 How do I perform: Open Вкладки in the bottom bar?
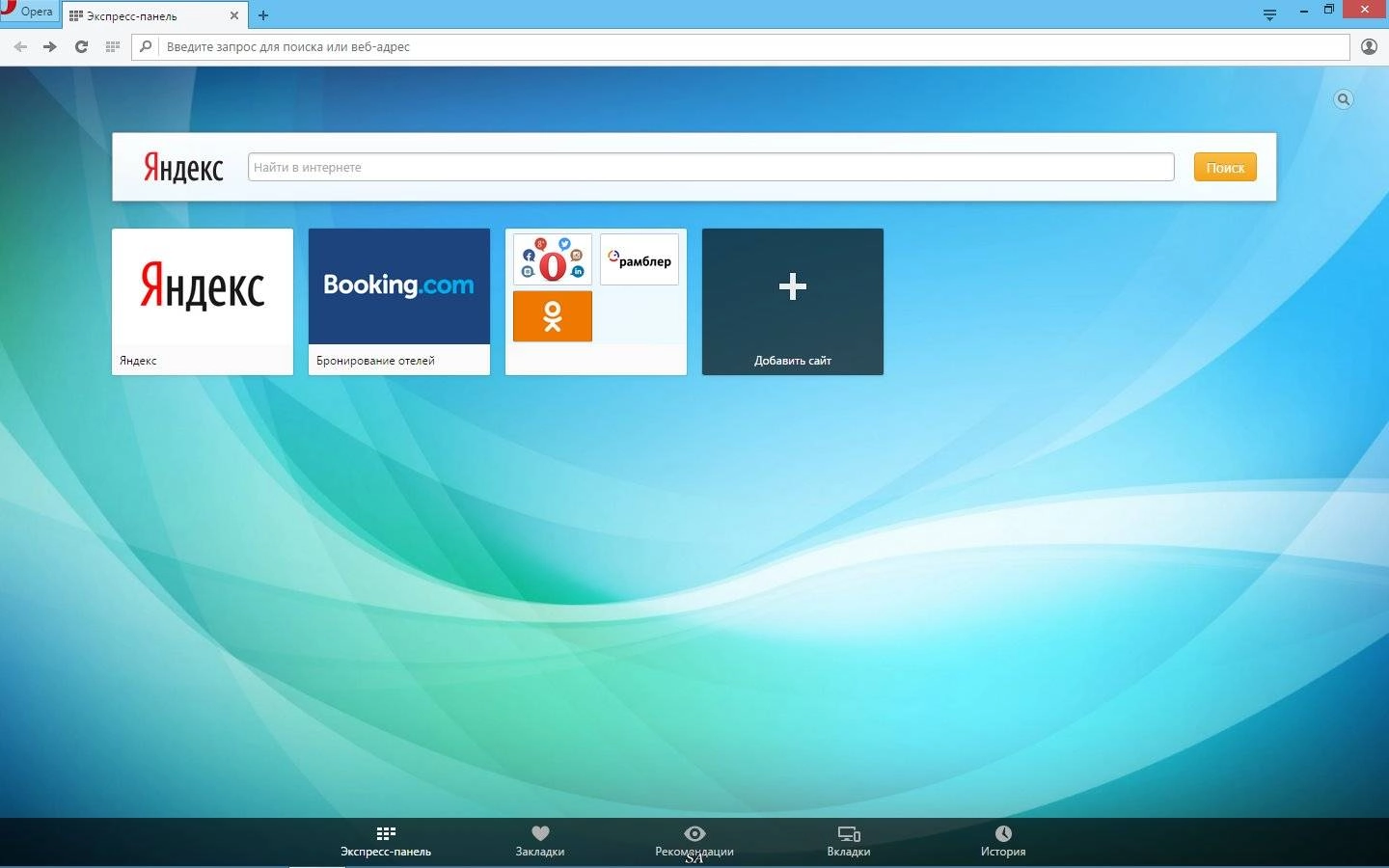[x=849, y=841]
